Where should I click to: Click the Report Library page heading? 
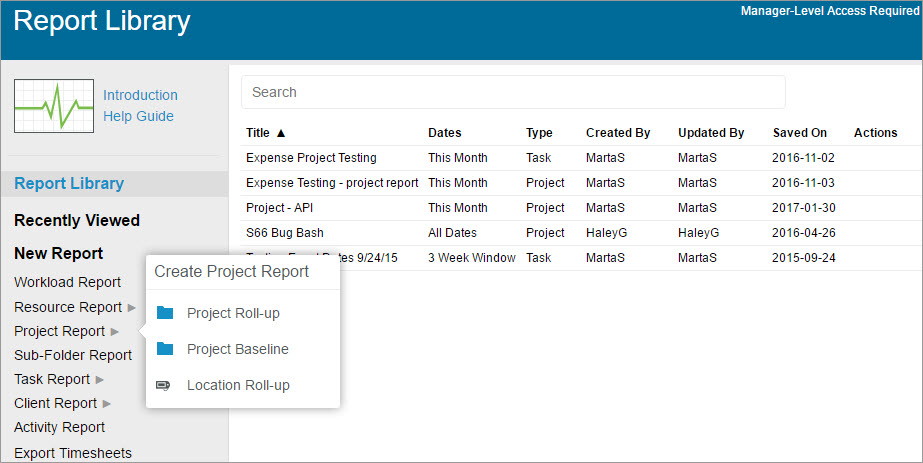(102, 21)
